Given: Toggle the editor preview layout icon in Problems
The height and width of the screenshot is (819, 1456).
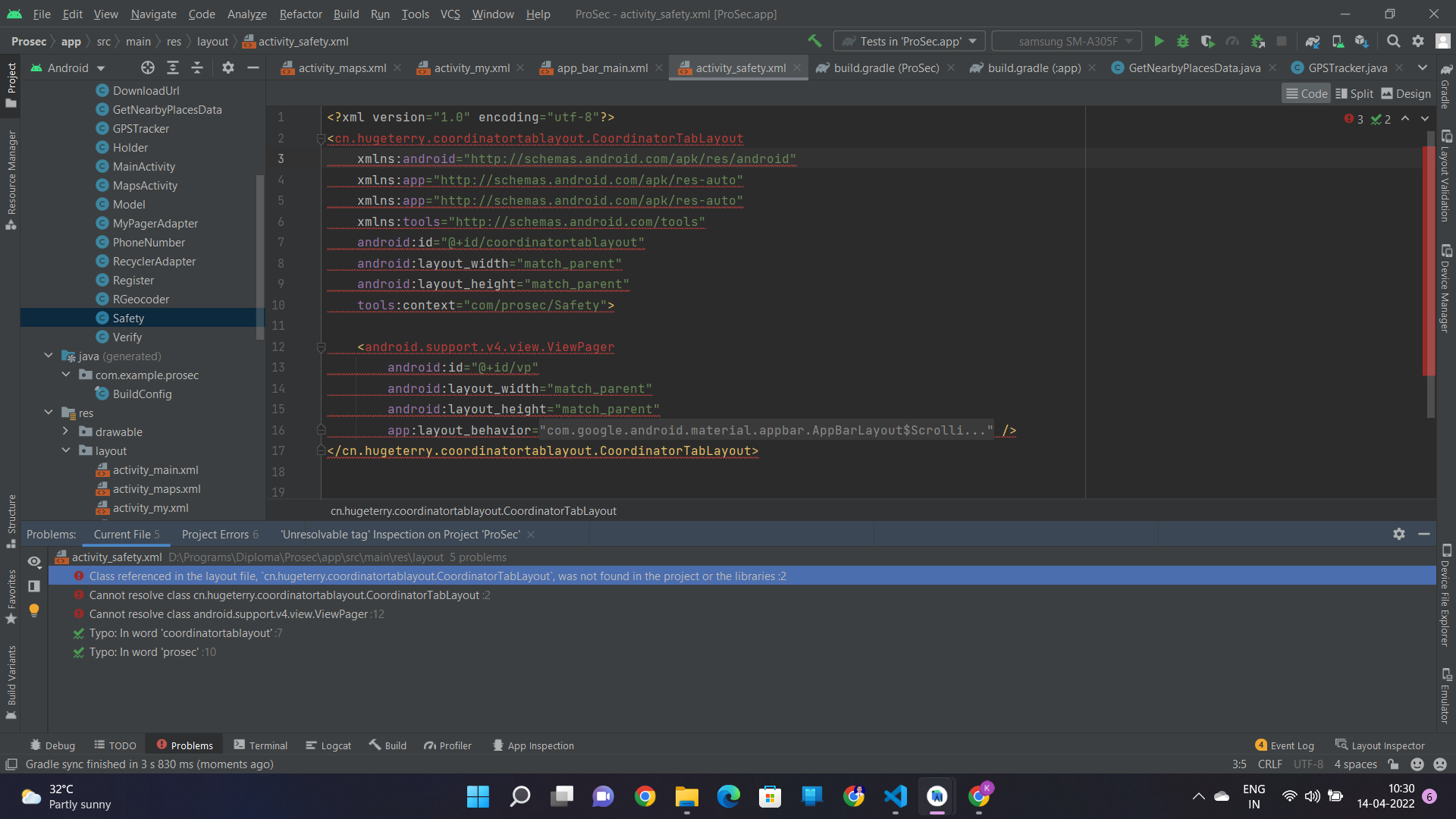Looking at the screenshot, I should [x=34, y=586].
